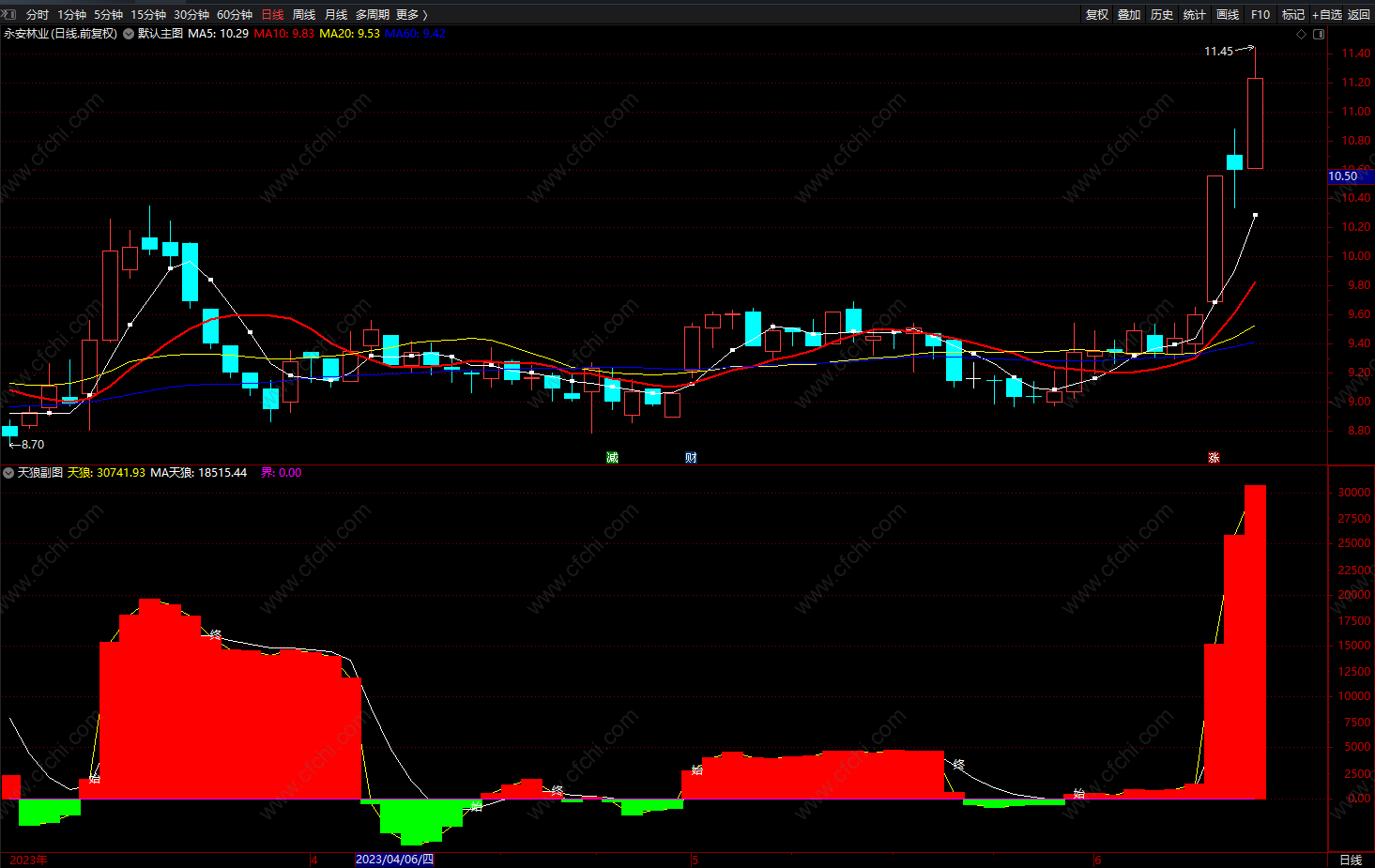Select the 日线 daily tab
The height and width of the screenshot is (868, 1375).
272,14
